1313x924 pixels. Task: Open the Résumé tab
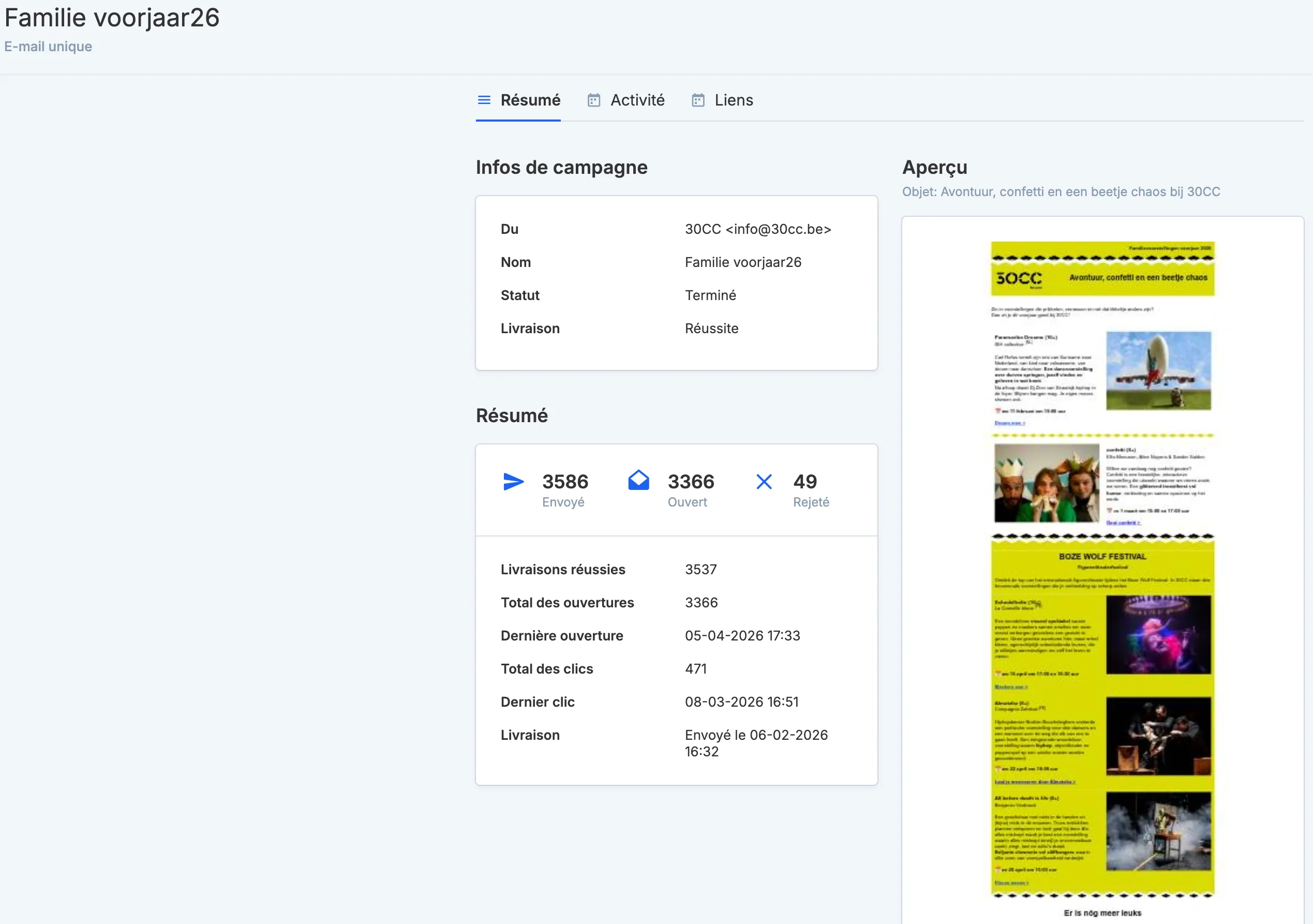[x=518, y=100]
